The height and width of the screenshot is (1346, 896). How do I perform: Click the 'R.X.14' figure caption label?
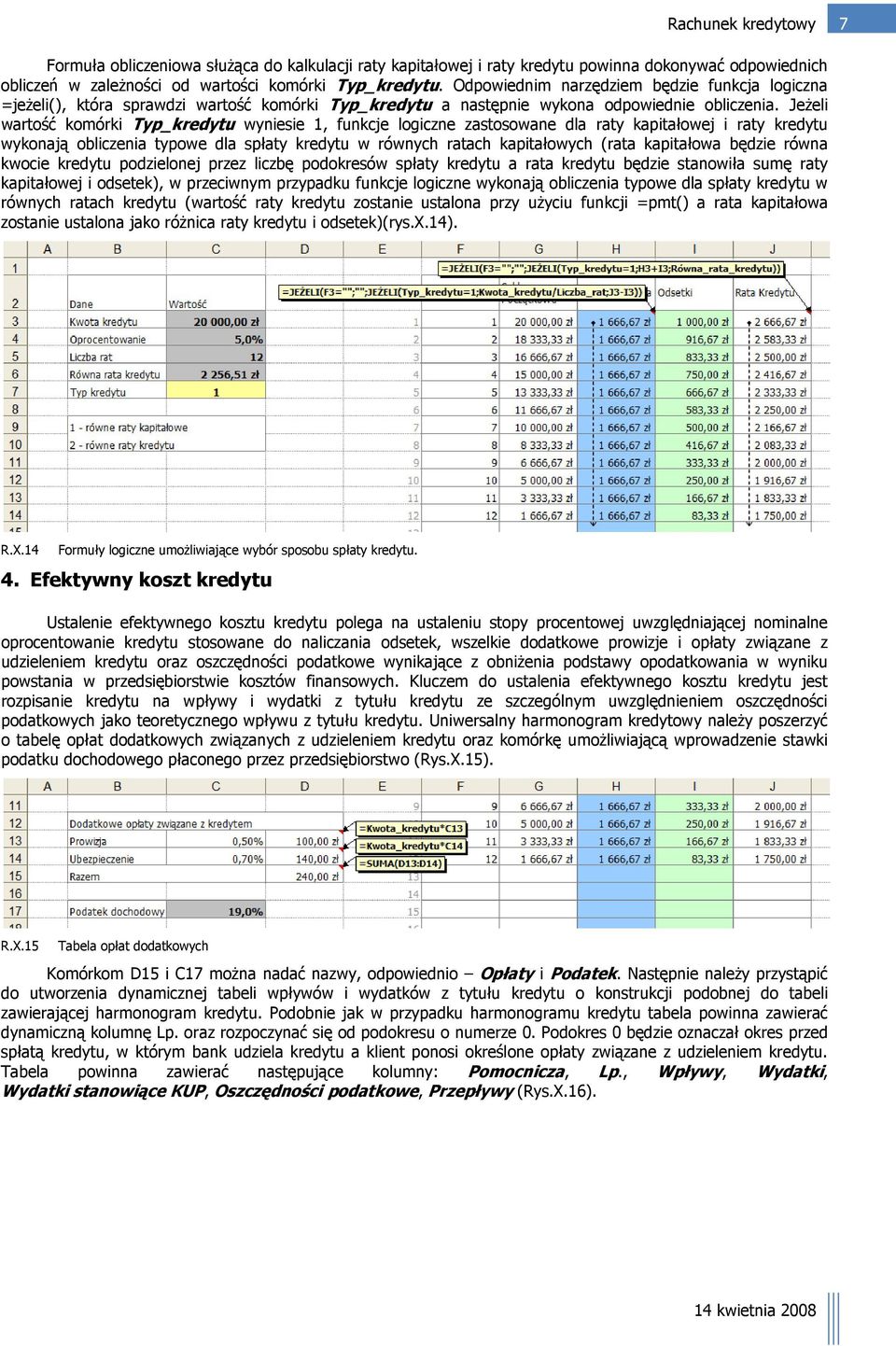click(20, 550)
